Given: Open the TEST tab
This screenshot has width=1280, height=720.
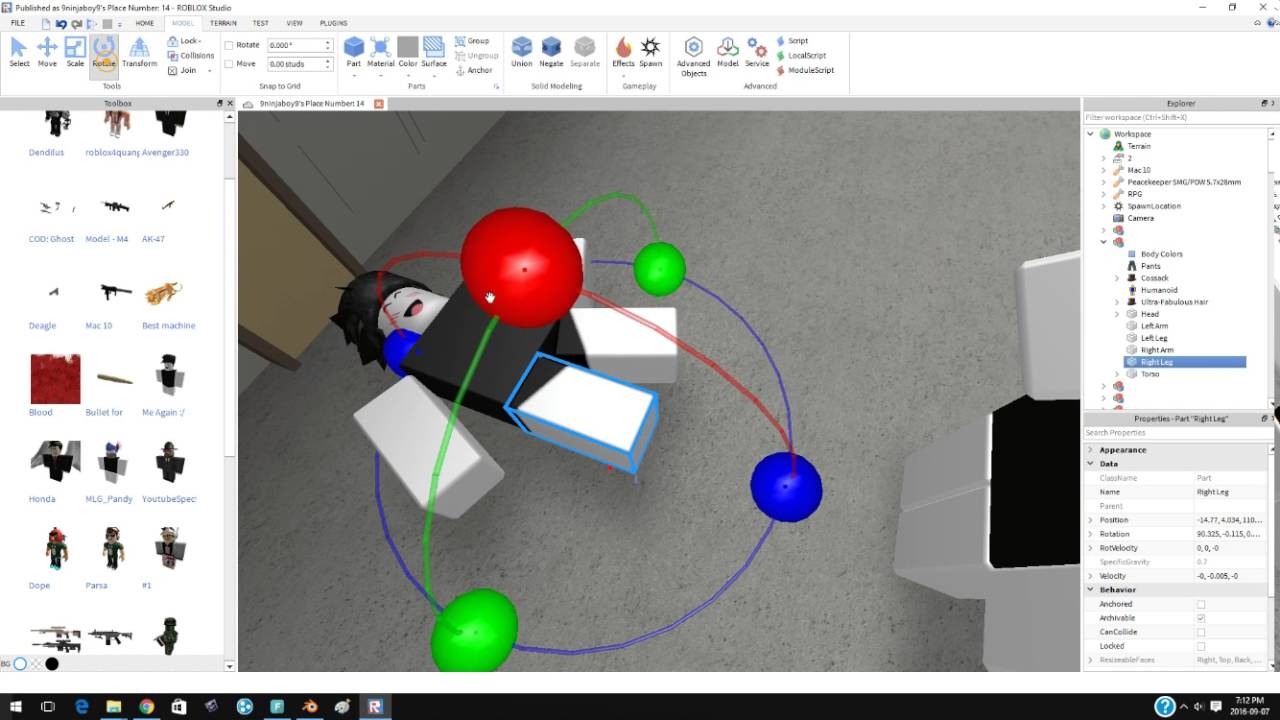Looking at the screenshot, I should click(x=260, y=23).
